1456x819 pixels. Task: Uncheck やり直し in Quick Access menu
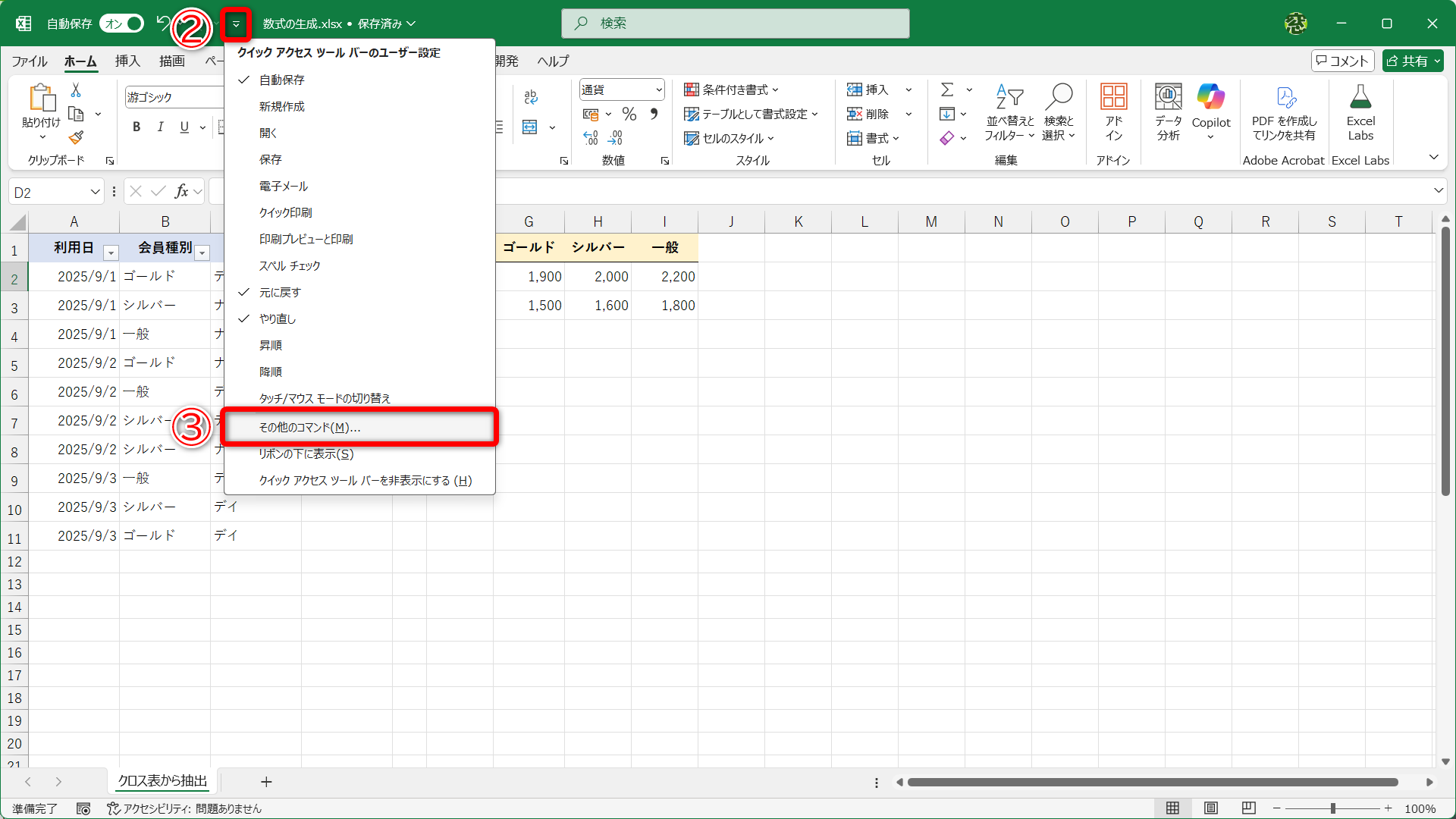point(277,318)
